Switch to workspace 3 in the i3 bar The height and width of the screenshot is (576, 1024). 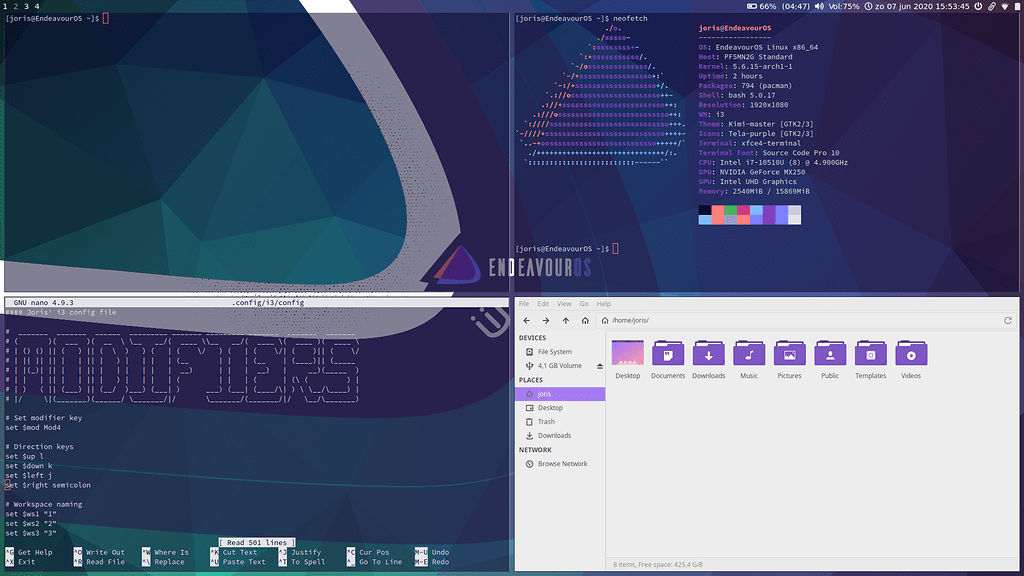pyautogui.click(x=26, y=5)
